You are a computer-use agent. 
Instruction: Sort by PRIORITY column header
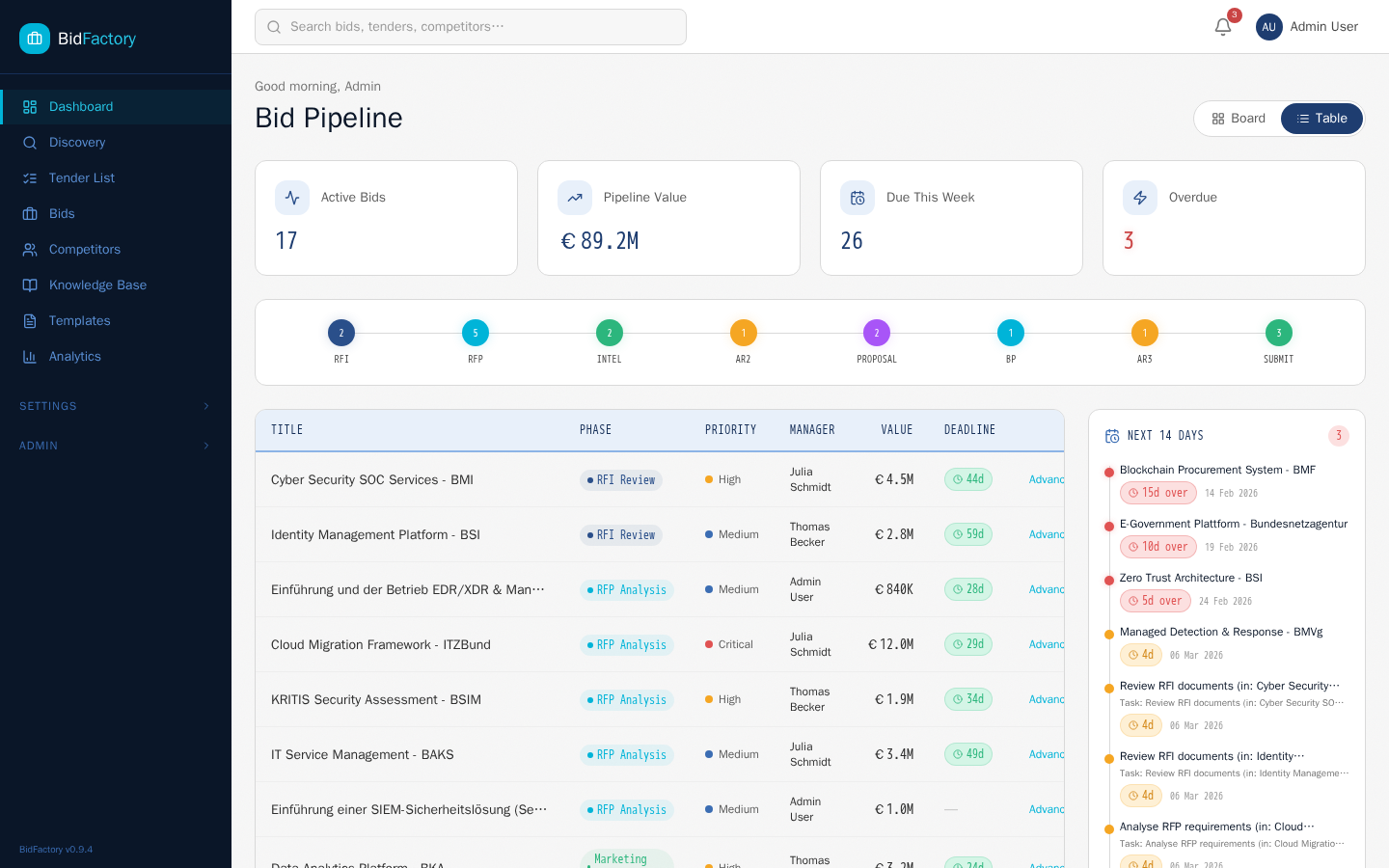click(730, 430)
